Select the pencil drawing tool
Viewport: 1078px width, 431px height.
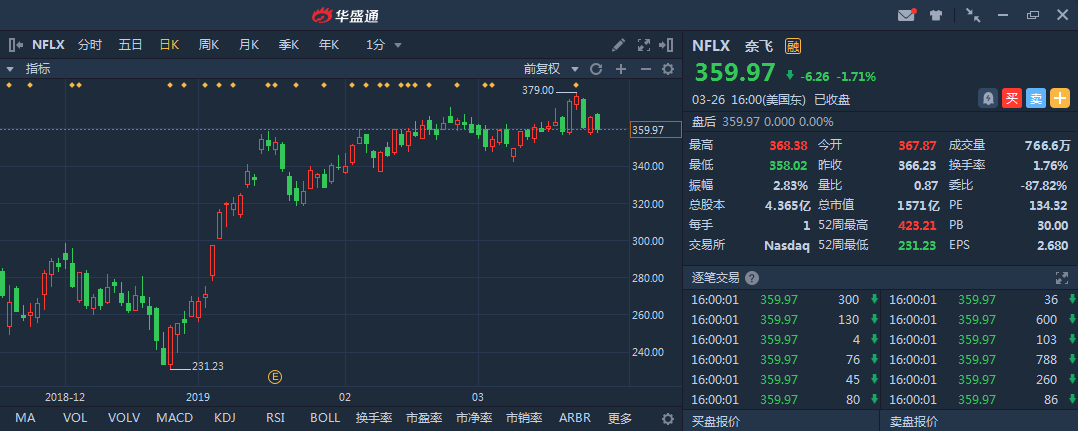tap(618, 45)
